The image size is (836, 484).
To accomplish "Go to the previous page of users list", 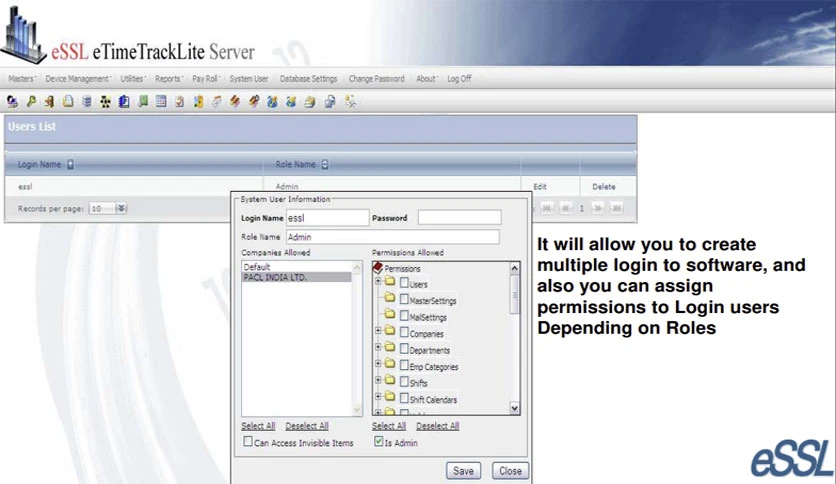I will pos(566,208).
